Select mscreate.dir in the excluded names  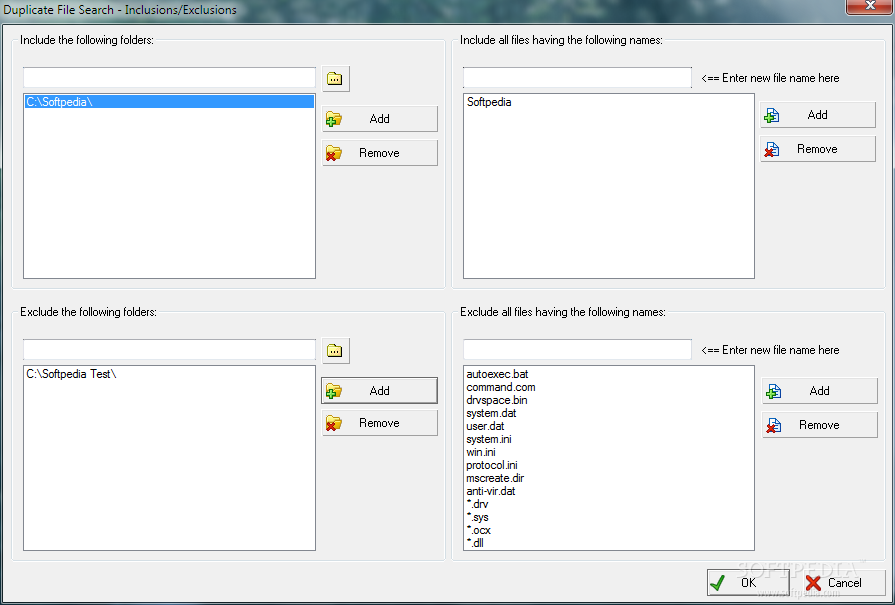pos(608,478)
